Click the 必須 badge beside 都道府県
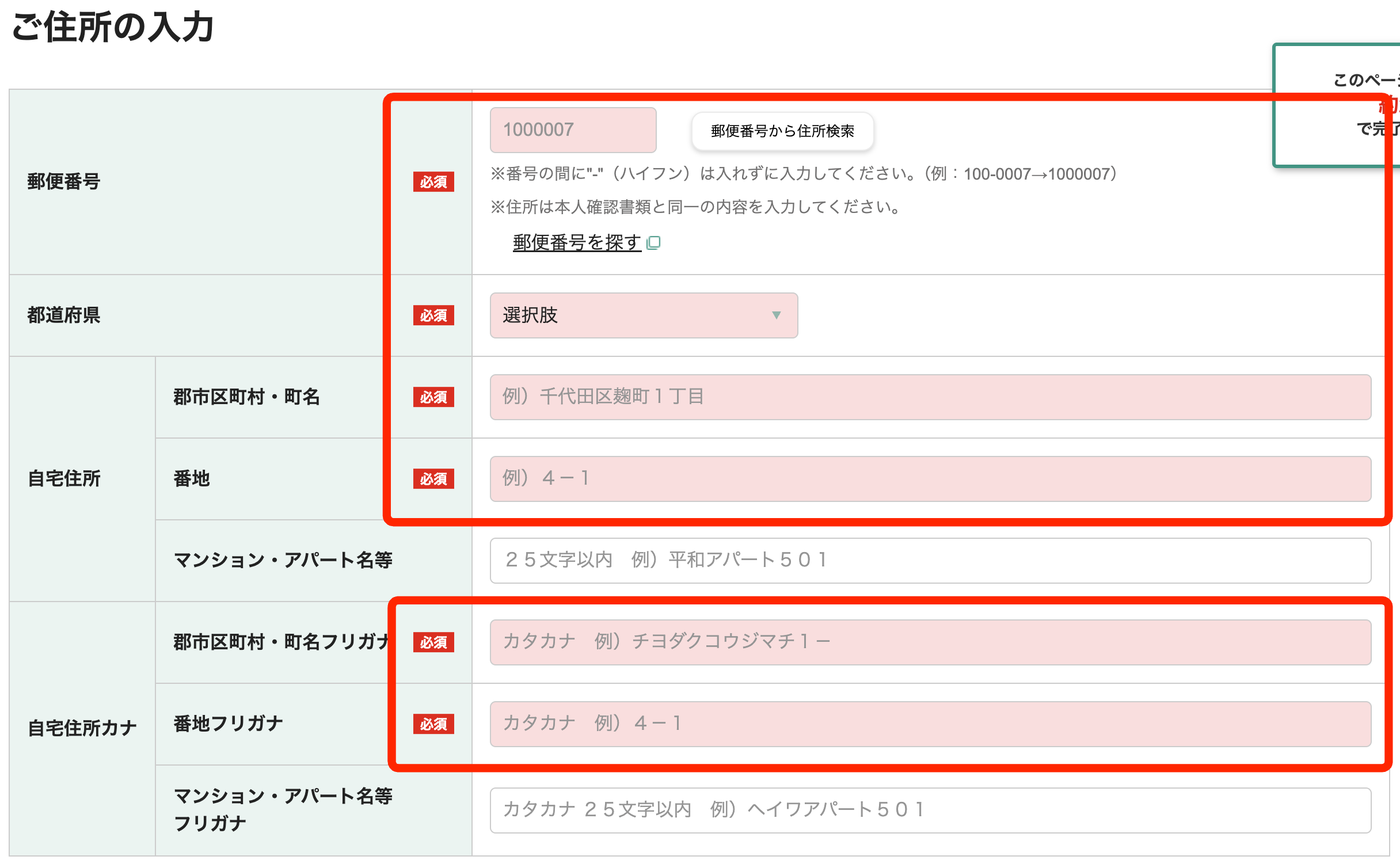This screenshot has width=1400, height=860. point(433,316)
